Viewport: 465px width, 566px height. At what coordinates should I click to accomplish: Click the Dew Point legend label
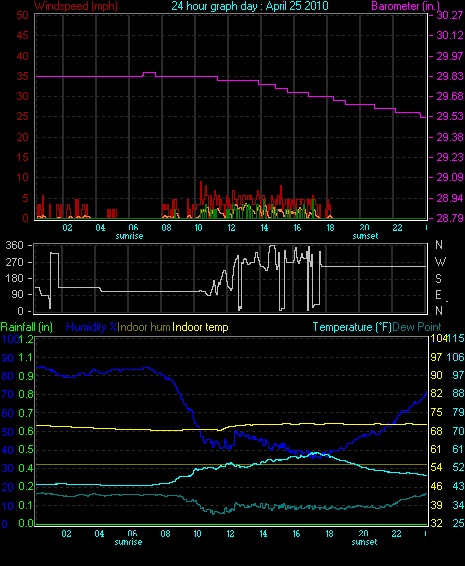(417, 327)
